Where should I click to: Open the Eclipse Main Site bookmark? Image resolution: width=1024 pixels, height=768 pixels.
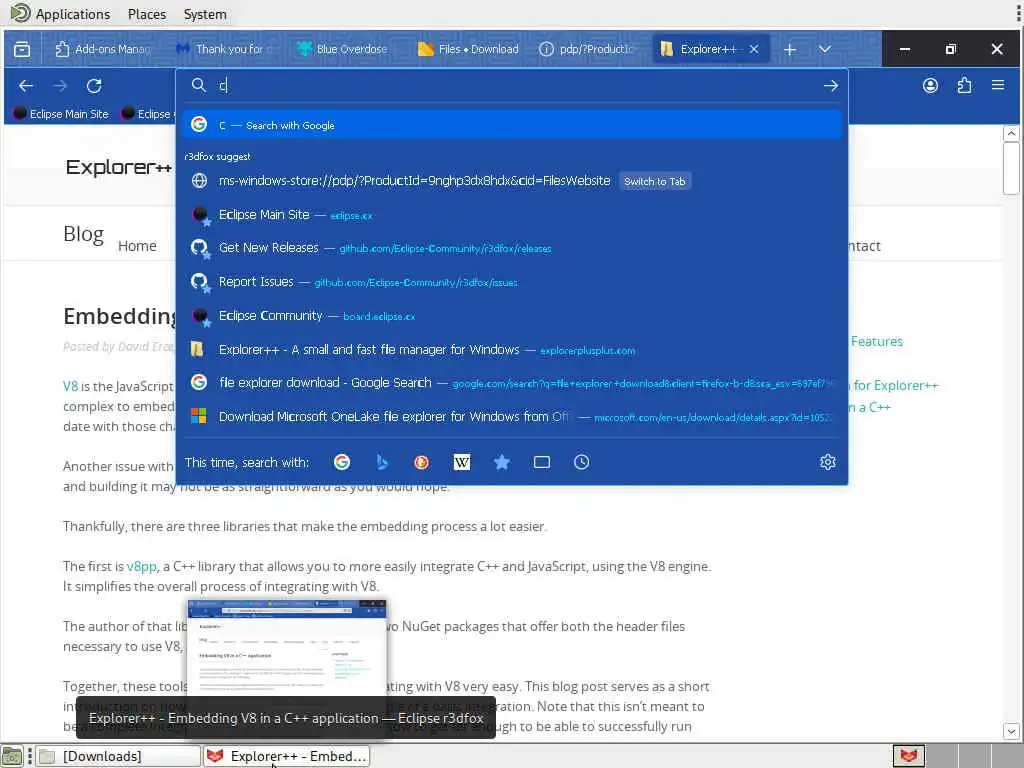click(x=61, y=114)
